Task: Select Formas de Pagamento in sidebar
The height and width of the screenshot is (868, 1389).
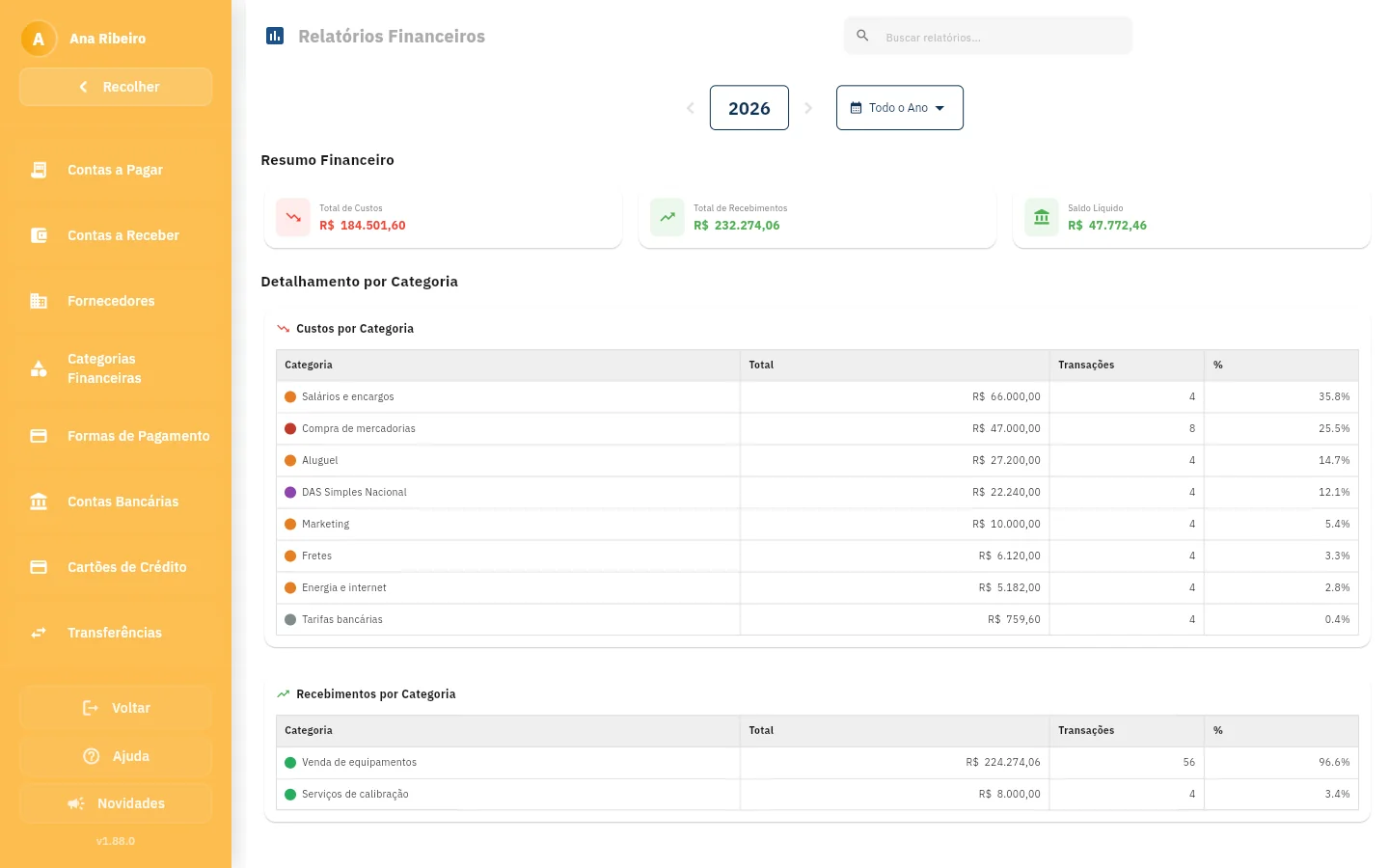Action: [116, 436]
